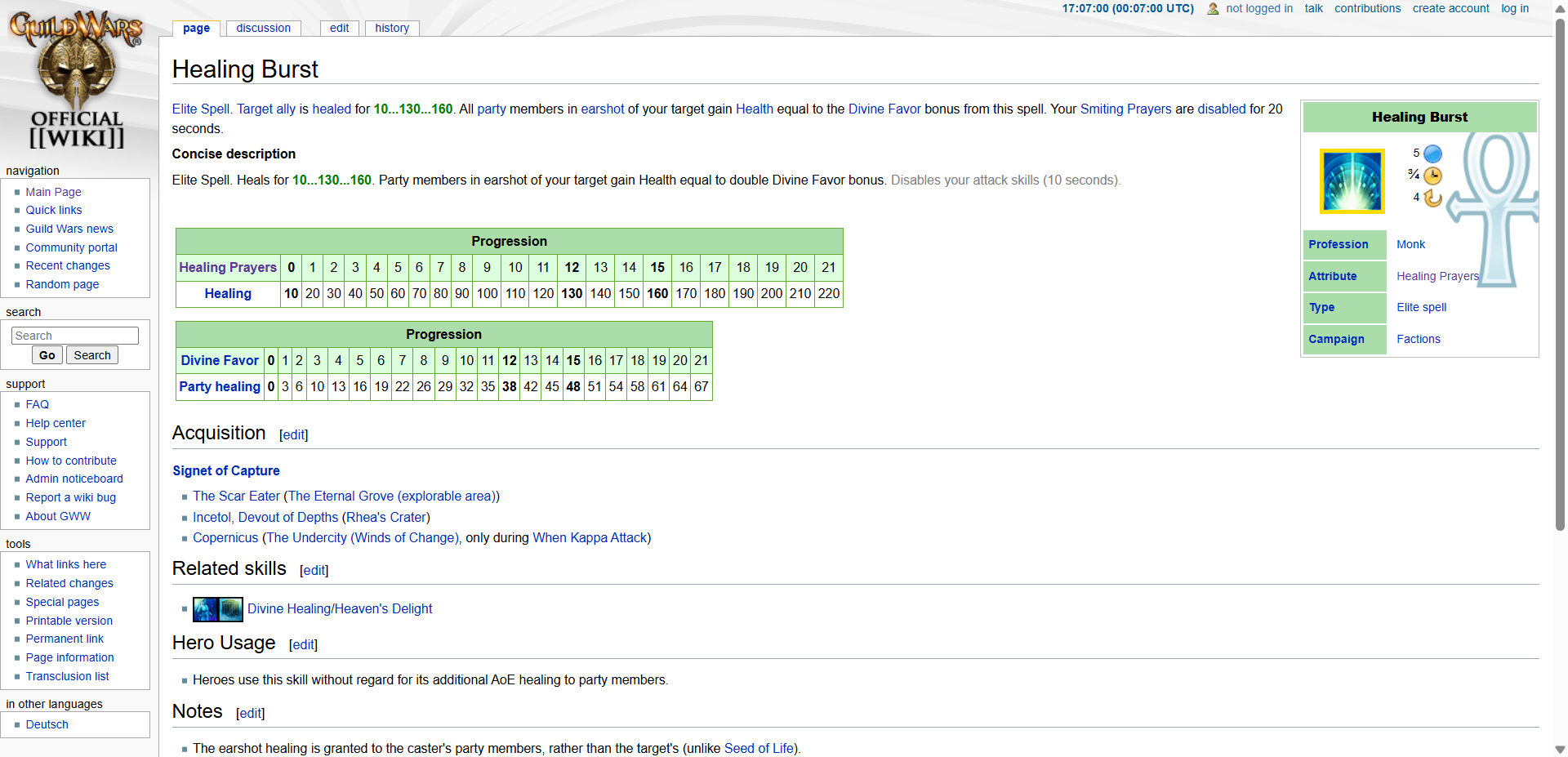Open the Divine Healing/Heaven's Delight link

click(340, 608)
